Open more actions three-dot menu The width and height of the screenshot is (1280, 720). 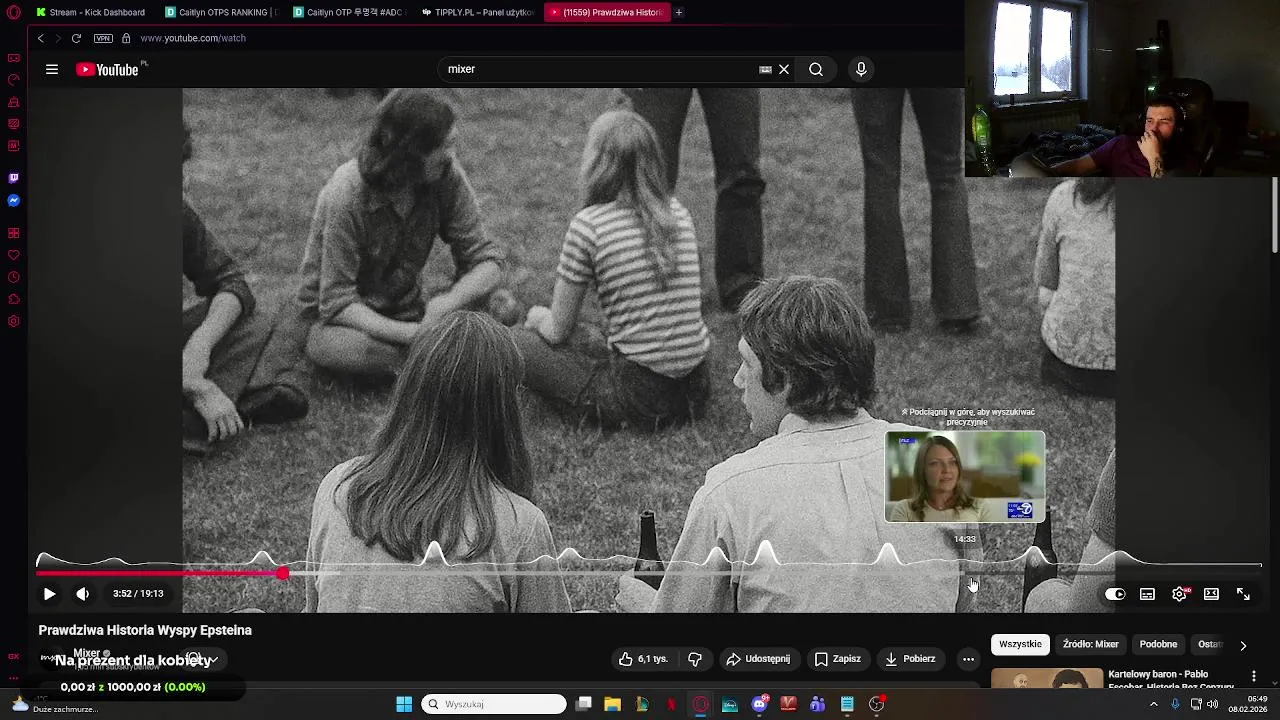(968, 659)
